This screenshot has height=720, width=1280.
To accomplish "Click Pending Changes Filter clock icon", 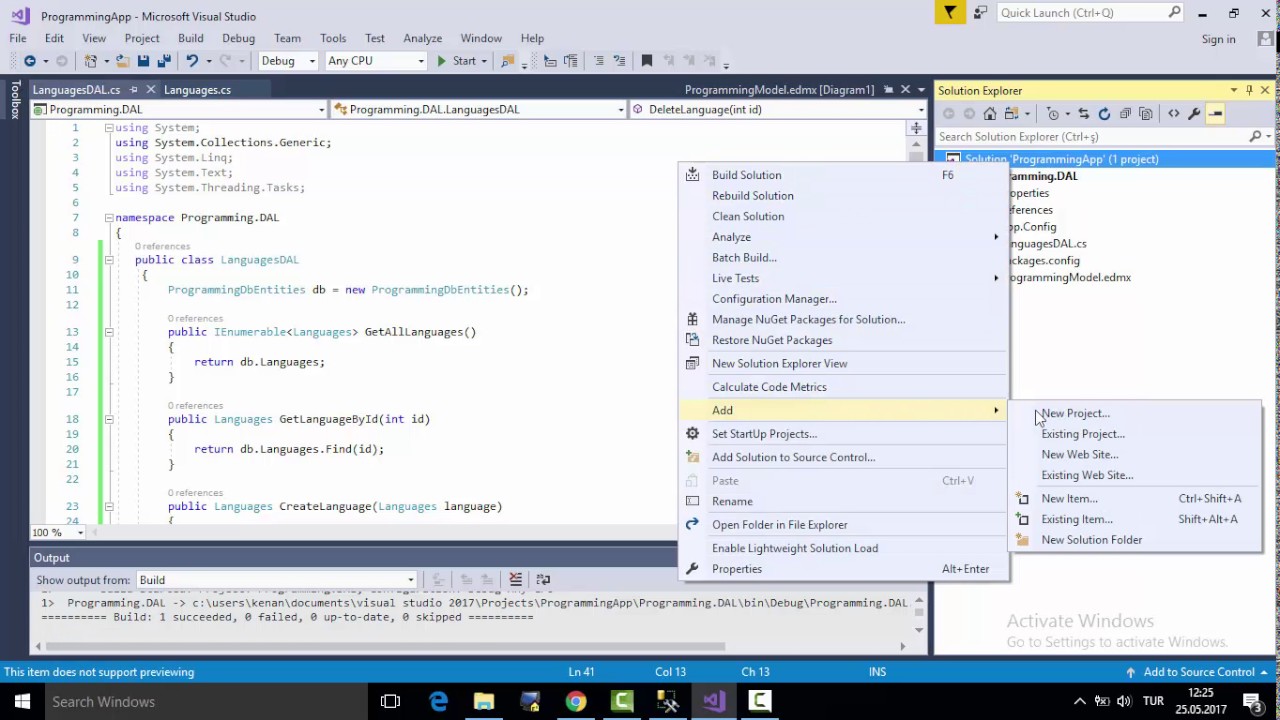I will (x=1053, y=114).
